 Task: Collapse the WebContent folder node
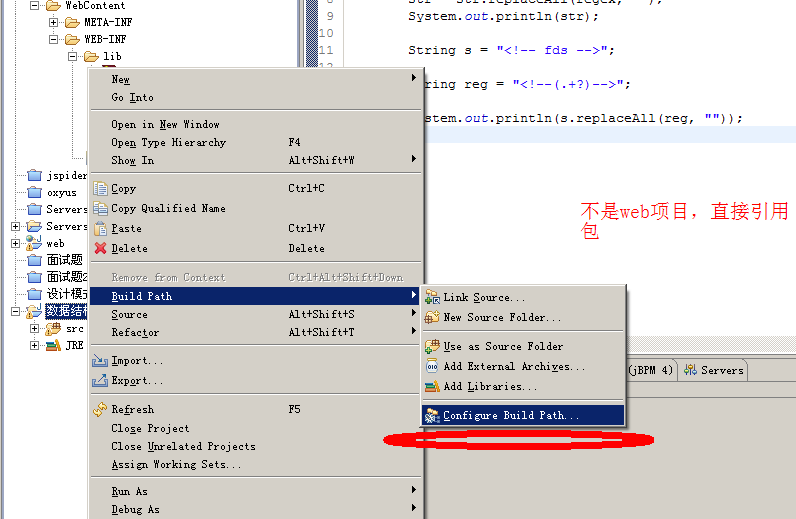(x=35, y=6)
